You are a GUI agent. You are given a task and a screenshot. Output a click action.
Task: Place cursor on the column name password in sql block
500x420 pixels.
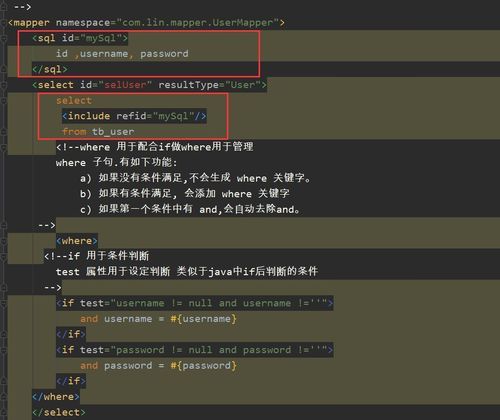[x=164, y=54]
